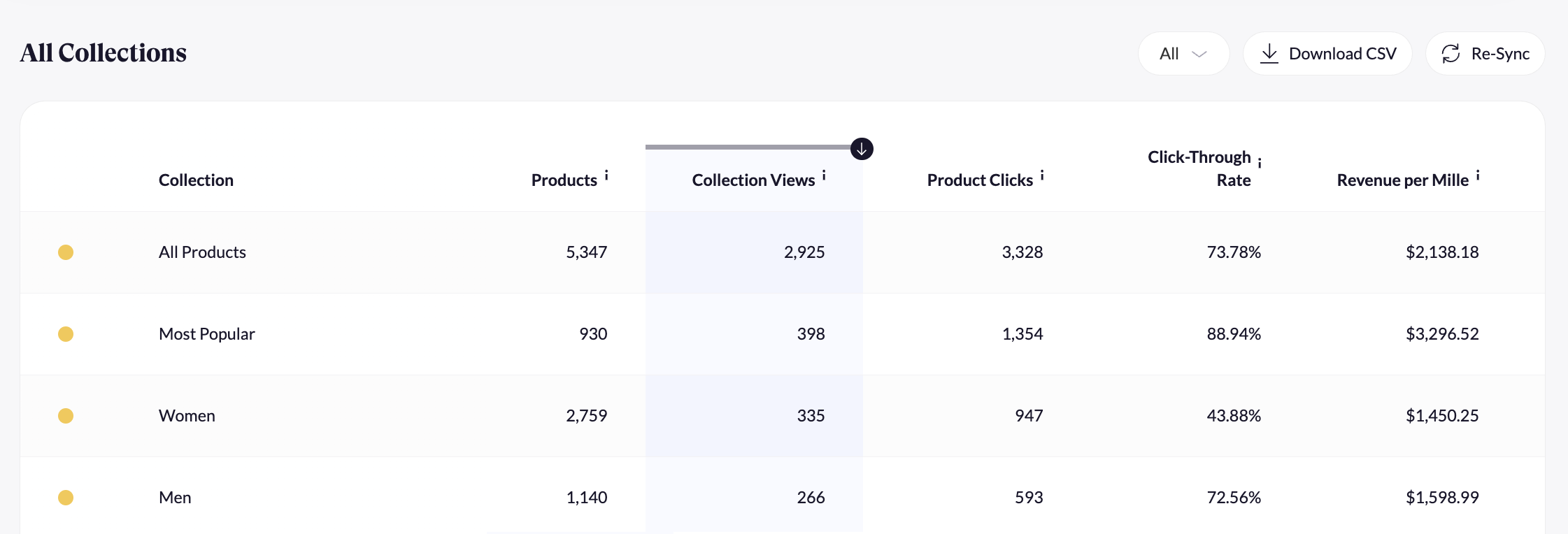
Task: Open the Women collection
Action: [x=187, y=416]
